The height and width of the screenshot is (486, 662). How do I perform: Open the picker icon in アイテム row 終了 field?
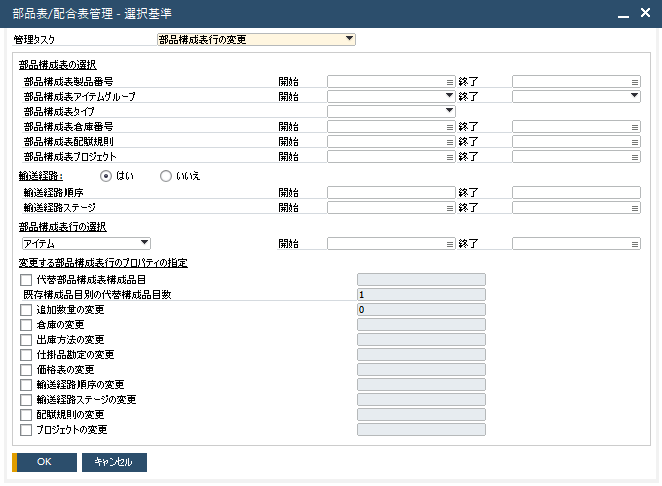(x=635, y=243)
